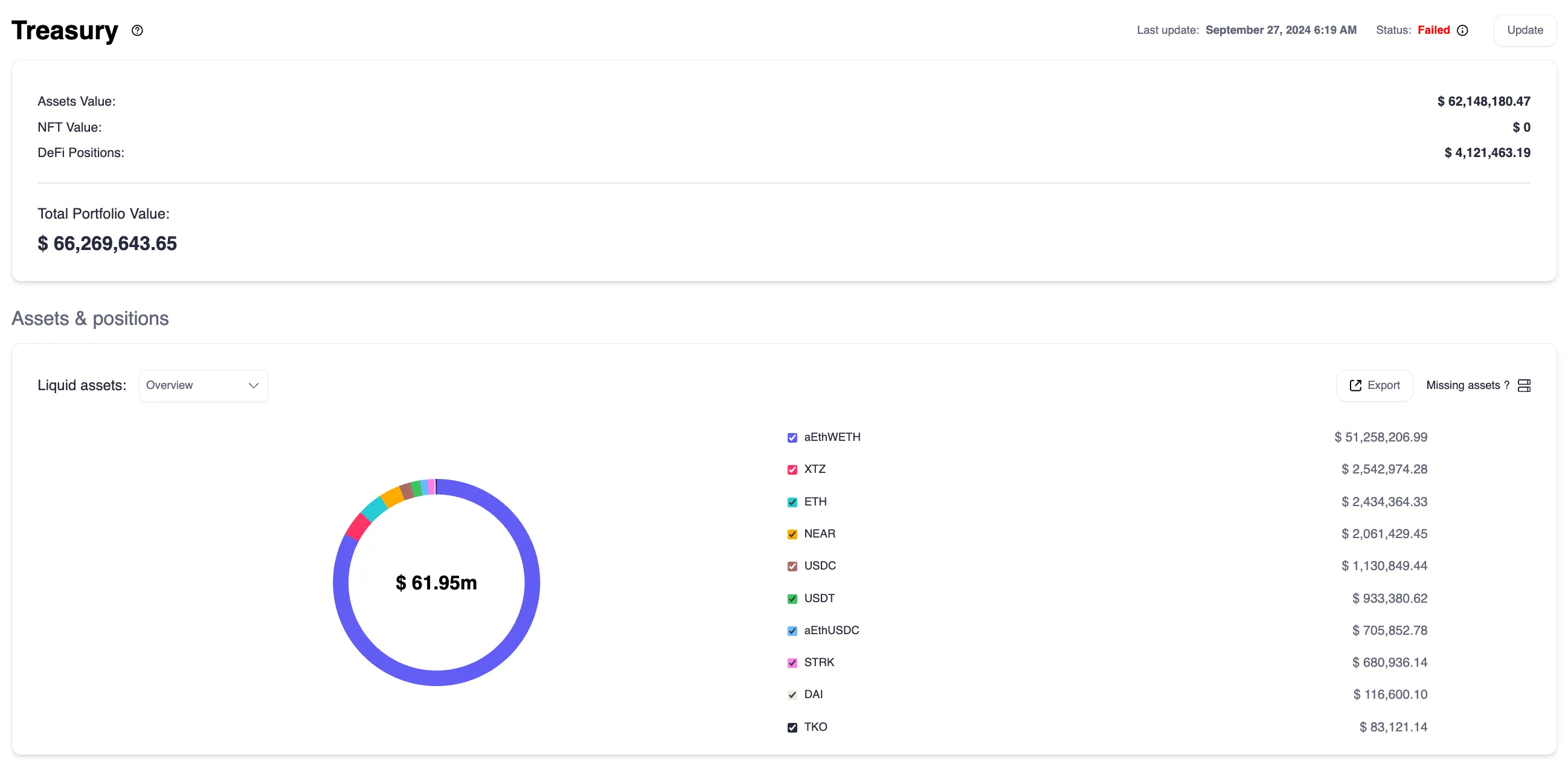Hide aEthUSDC from the chart
1568x767 pixels.
point(792,631)
